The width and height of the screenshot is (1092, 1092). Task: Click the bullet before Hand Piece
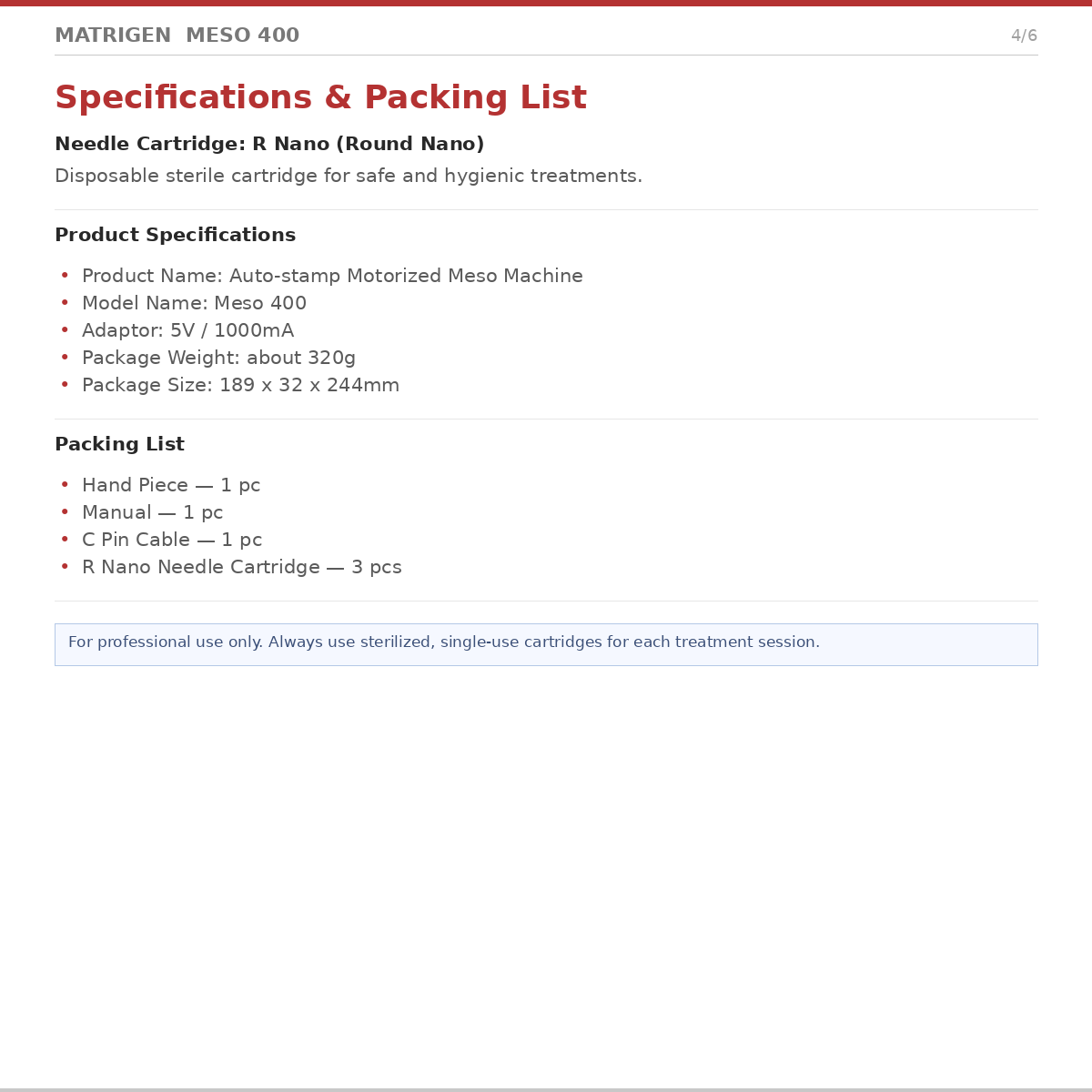65,485
